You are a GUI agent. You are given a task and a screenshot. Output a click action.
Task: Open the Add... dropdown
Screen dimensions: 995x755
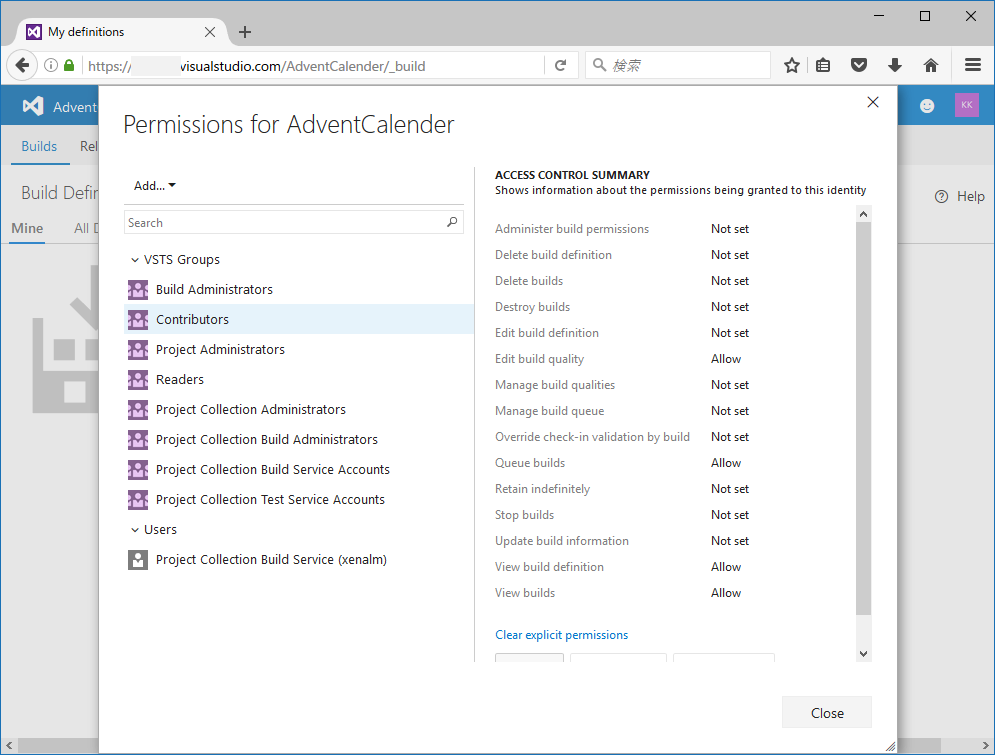(x=155, y=186)
